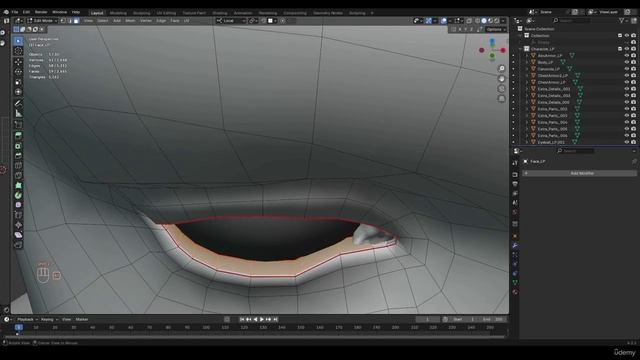Select the Extrude Region tool
This screenshot has height=360, width=640.
point(18,136)
